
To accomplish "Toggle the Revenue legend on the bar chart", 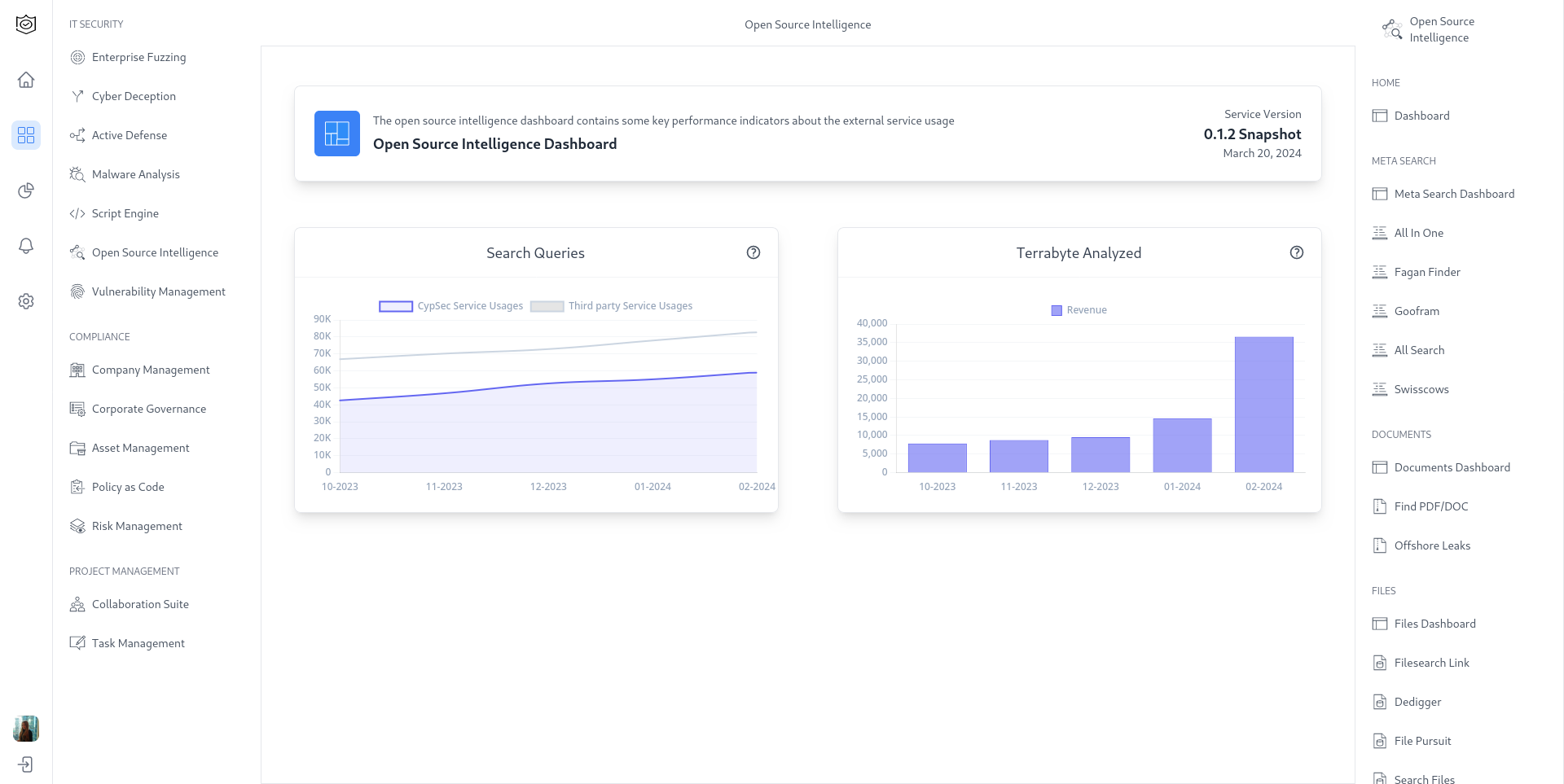I will coord(1078,309).
